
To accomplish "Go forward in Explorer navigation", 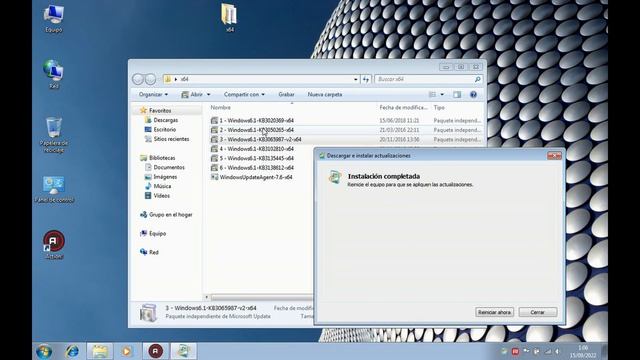I will (x=150, y=79).
